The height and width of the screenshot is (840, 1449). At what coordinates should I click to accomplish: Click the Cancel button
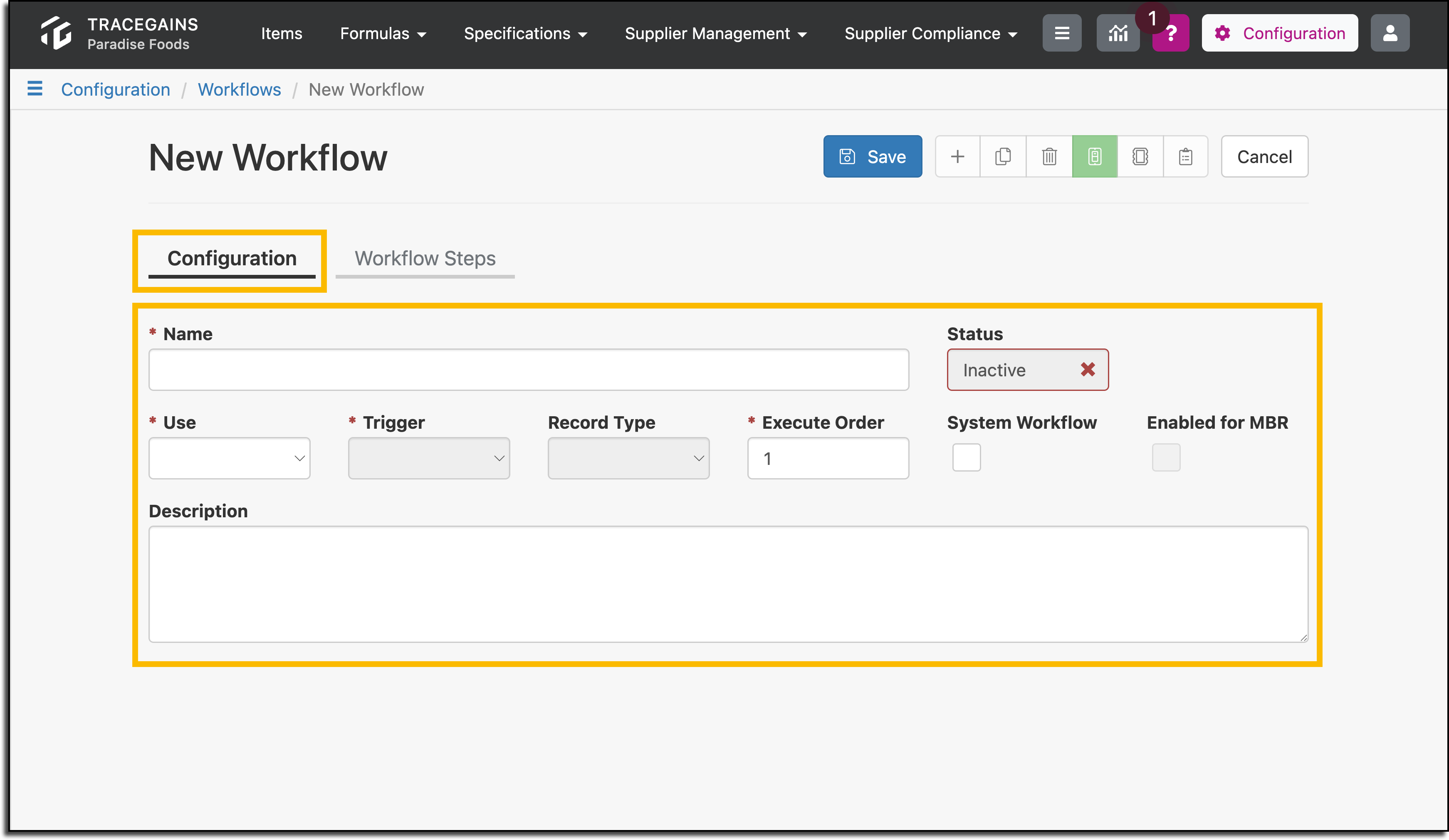point(1264,156)
